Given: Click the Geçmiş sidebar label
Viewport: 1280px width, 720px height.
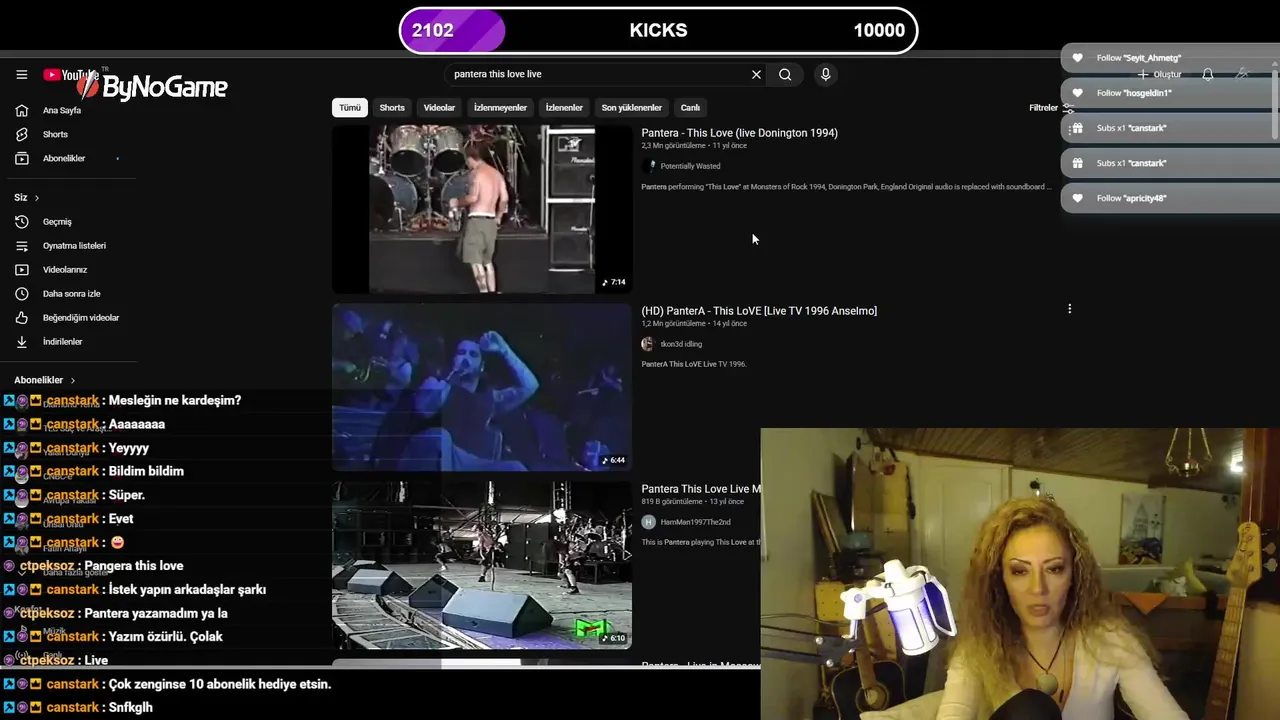Looking at the screenshot, I should click(57, 222).
